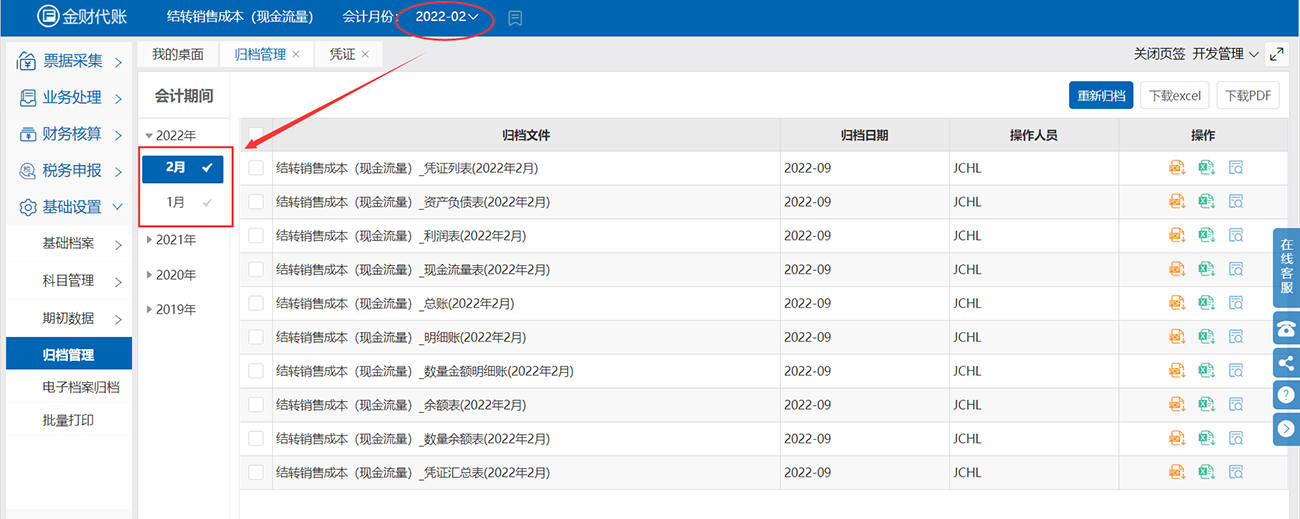1300x519 pixels.
Task: Check the select-all checkbox in table header
Action: pos(256,135)
